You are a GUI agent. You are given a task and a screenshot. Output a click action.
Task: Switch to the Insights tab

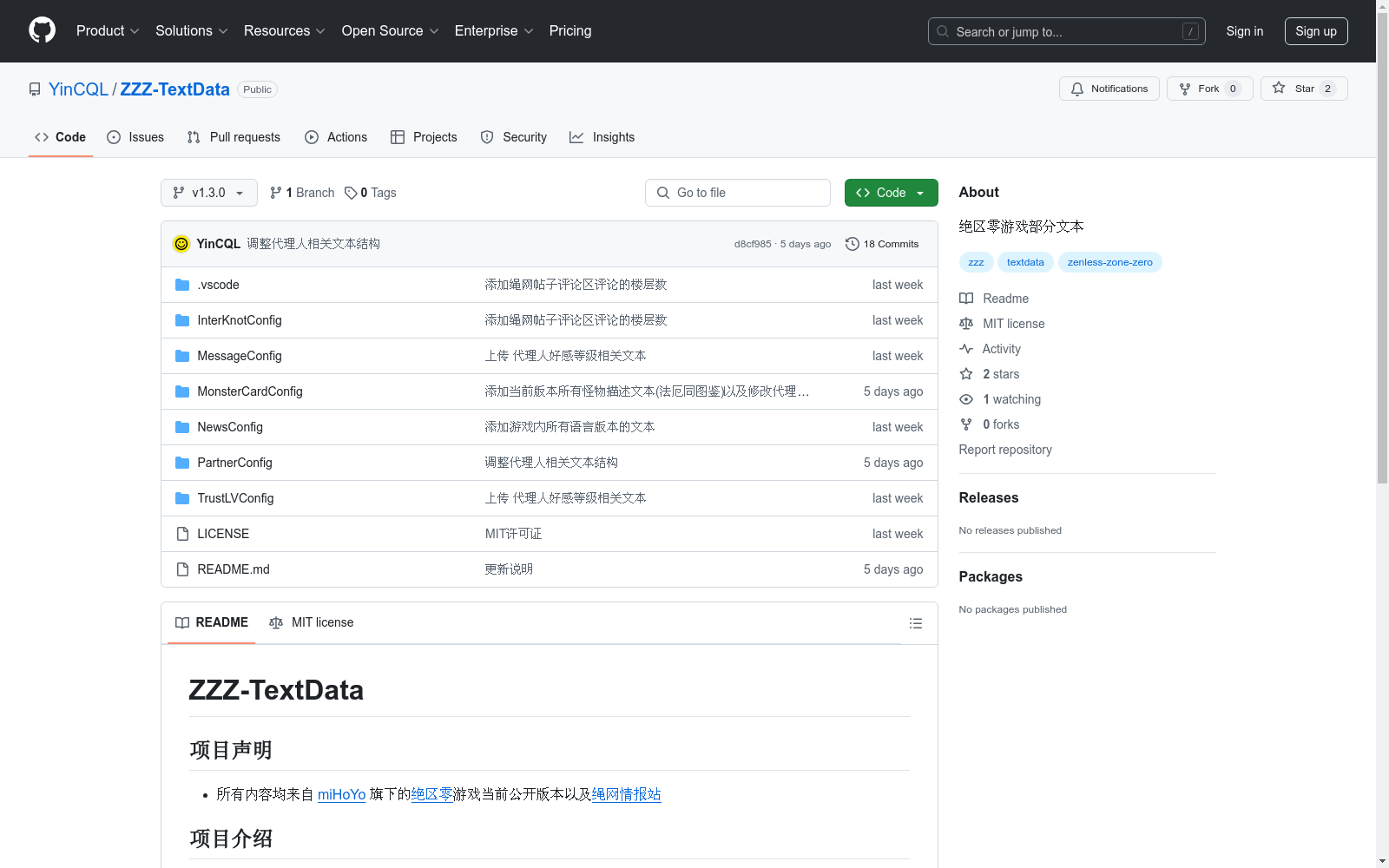point(602,137)
